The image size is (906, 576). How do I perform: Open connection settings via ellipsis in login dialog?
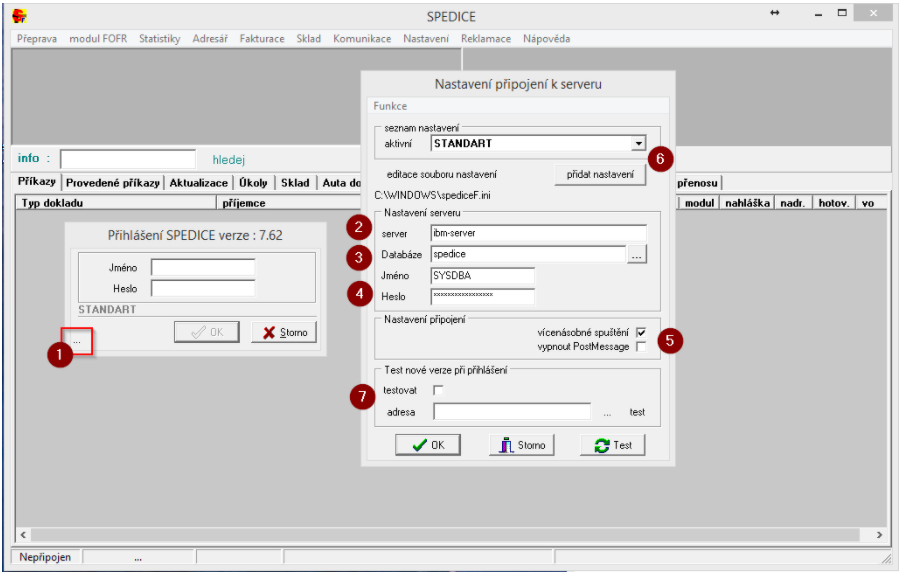tap(77, 341)
